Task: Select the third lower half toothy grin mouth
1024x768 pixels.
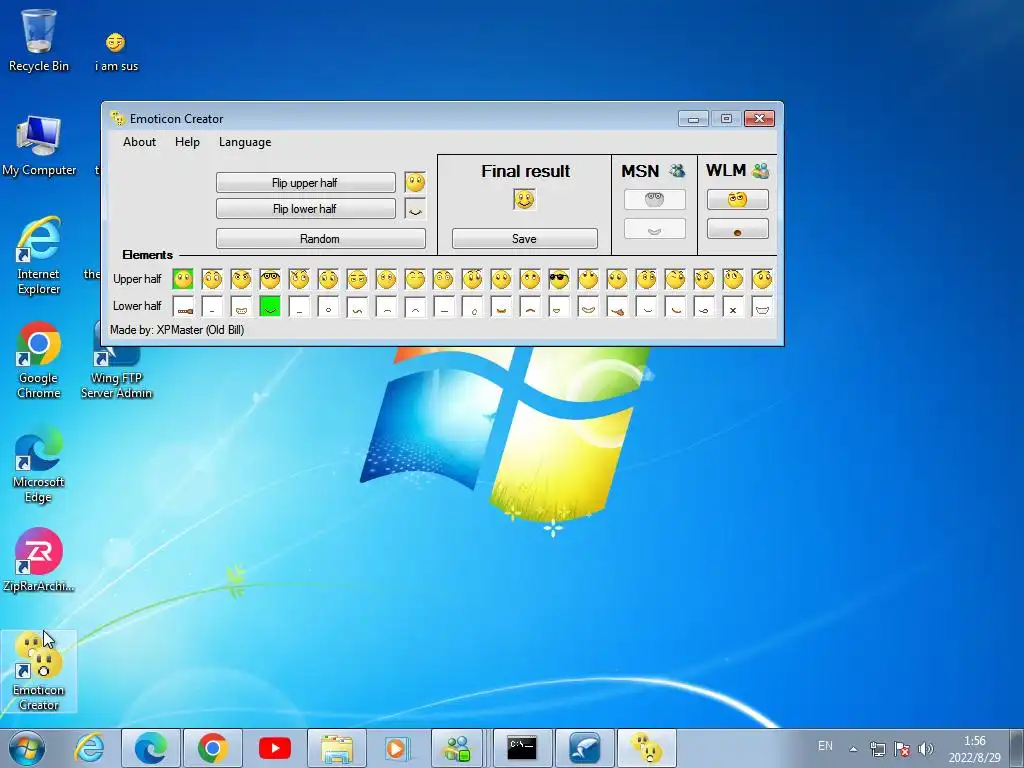Action: point(240,306)
